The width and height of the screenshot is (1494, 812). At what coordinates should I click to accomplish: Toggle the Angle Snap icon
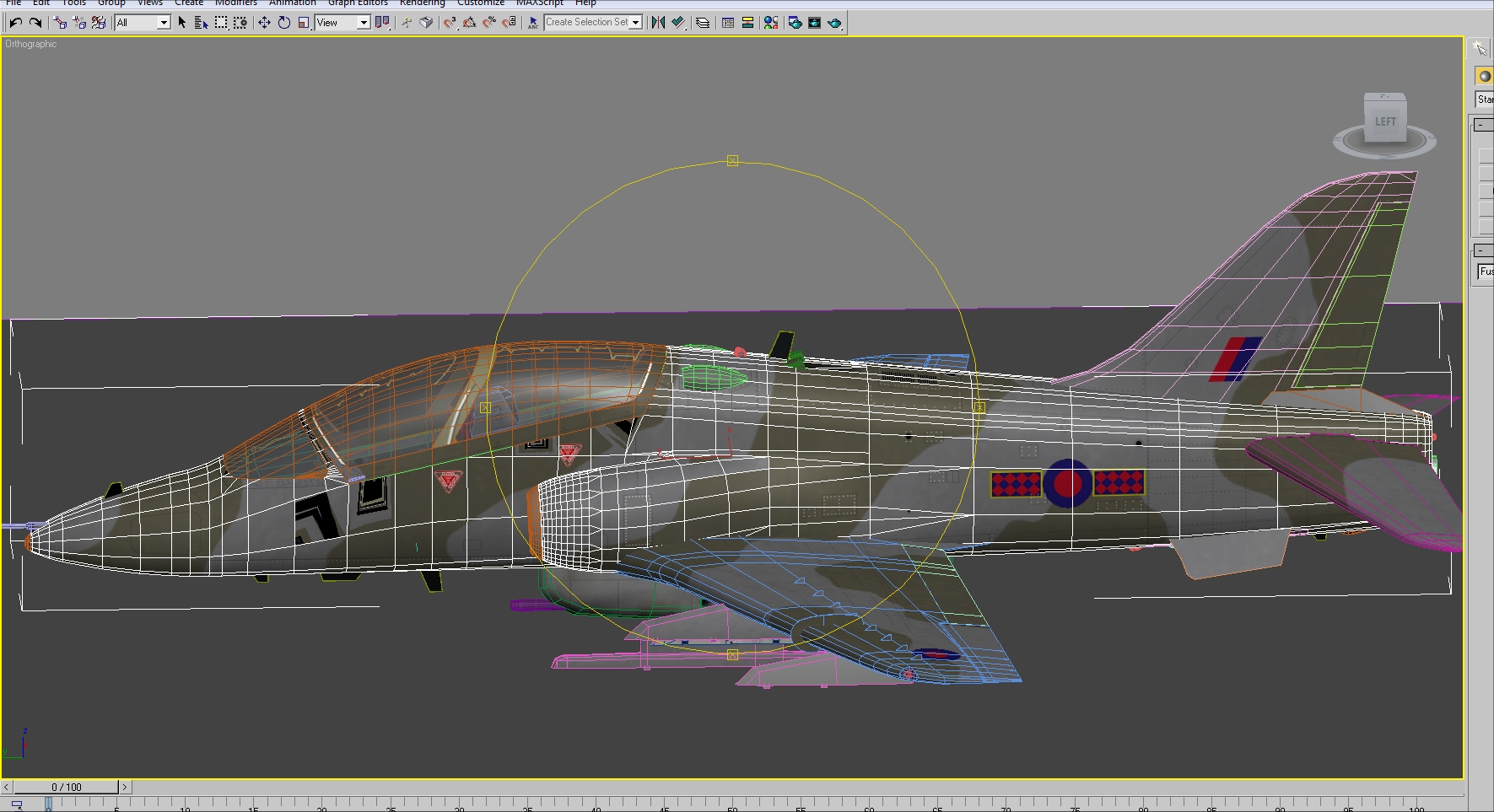click(470, 23)
